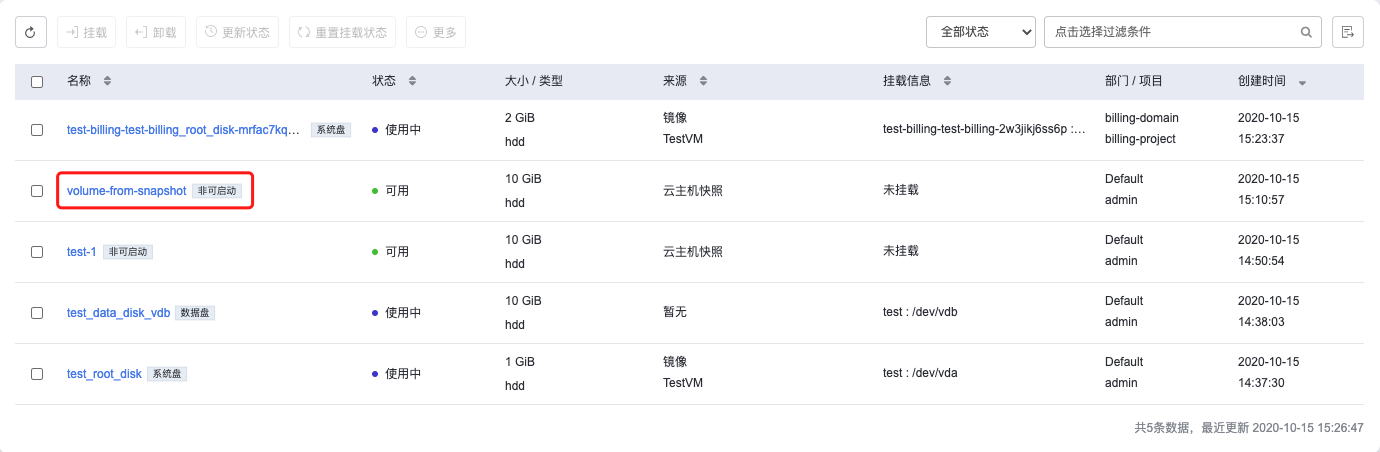
Task: Open the volume-from-snapshot volume link
Action: click(x=126, y=190)
